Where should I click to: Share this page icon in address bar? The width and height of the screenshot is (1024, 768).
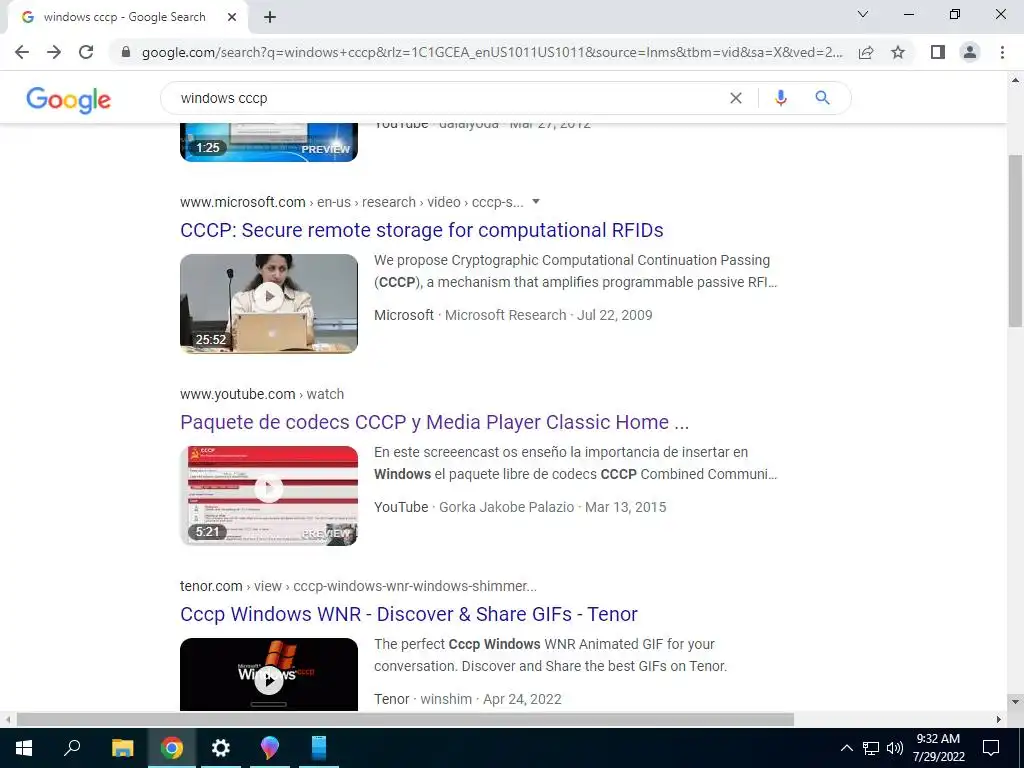click(x=866, y=52)
